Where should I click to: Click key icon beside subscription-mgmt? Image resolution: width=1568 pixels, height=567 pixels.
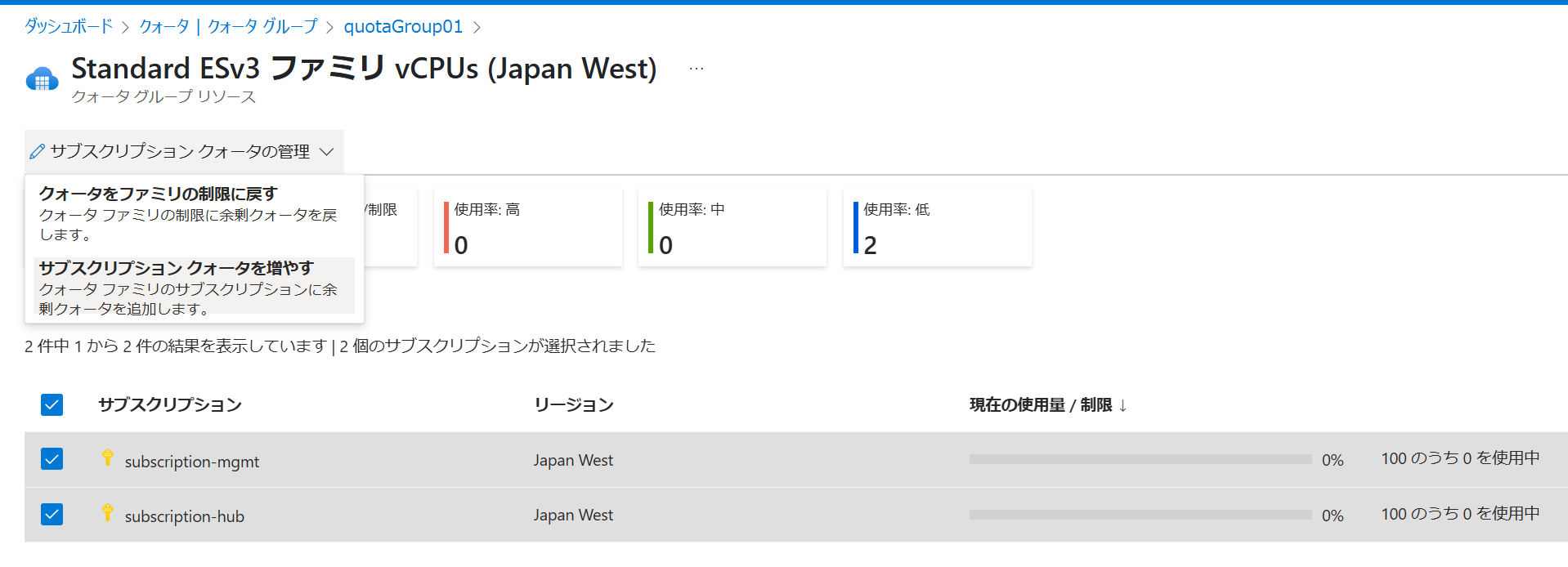click(107, 458)
